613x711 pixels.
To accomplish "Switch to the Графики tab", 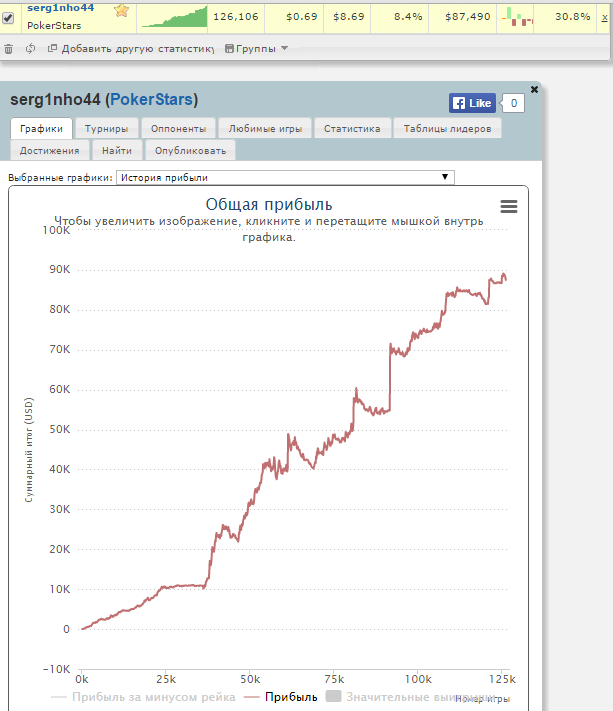I will coord(41,129).
